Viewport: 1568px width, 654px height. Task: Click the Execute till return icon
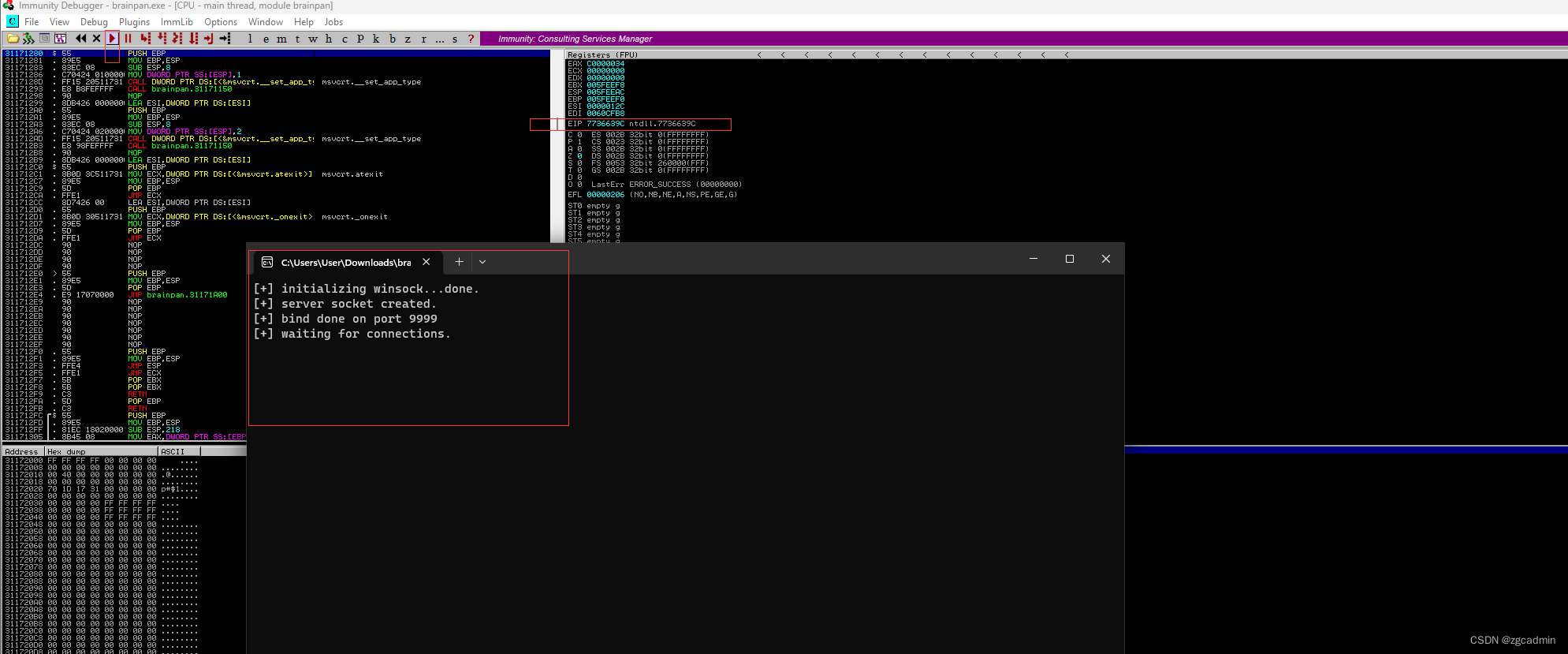pos(209,38)
